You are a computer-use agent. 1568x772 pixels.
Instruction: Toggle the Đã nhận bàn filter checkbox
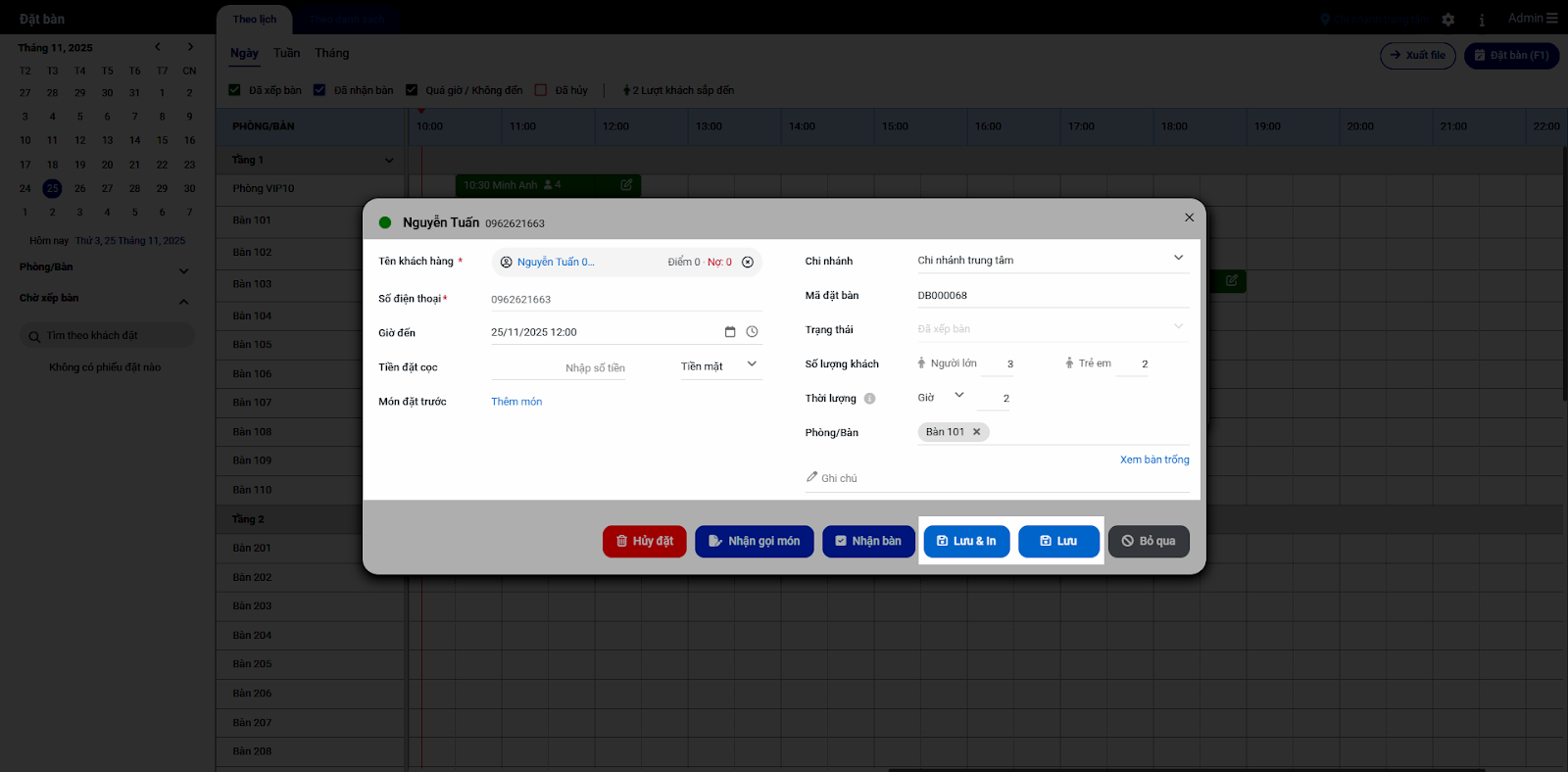pos(319,90)
